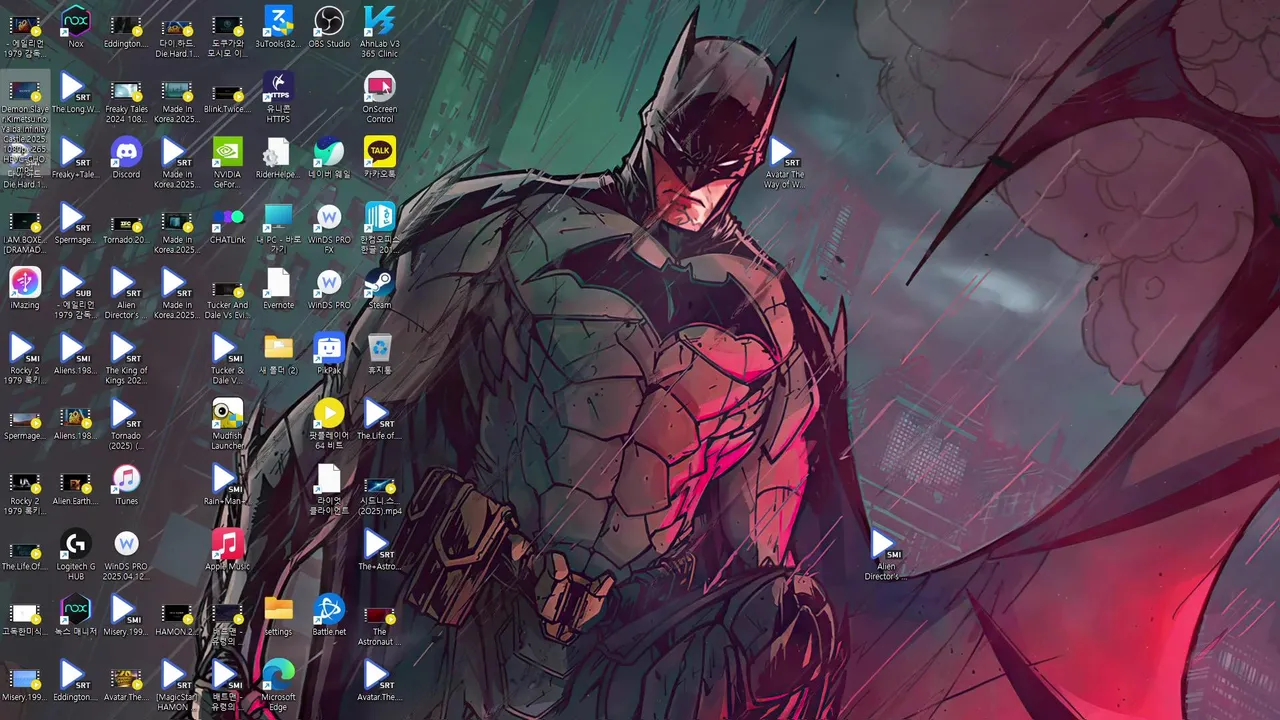Select Avatar The Way of W SRT file
This screenshot has width=1280, height=720.
(x=784, y=162)
